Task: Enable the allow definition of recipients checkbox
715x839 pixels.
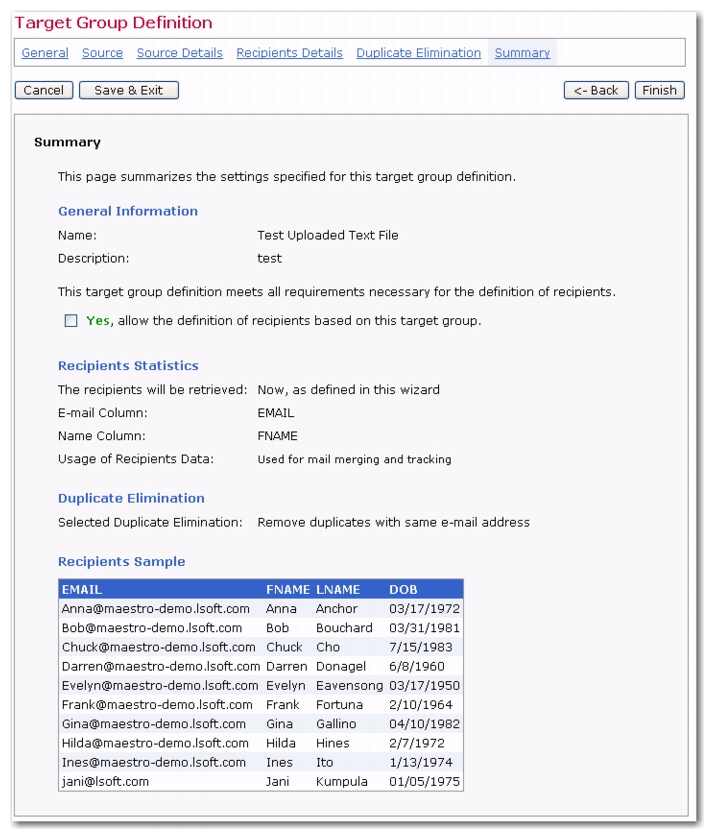Action: tap(71, 321)
